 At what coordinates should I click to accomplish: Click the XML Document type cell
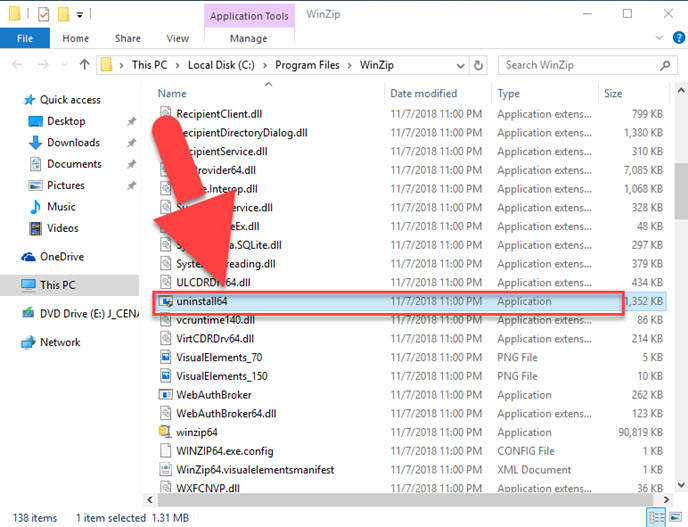[x=534, y=470]
